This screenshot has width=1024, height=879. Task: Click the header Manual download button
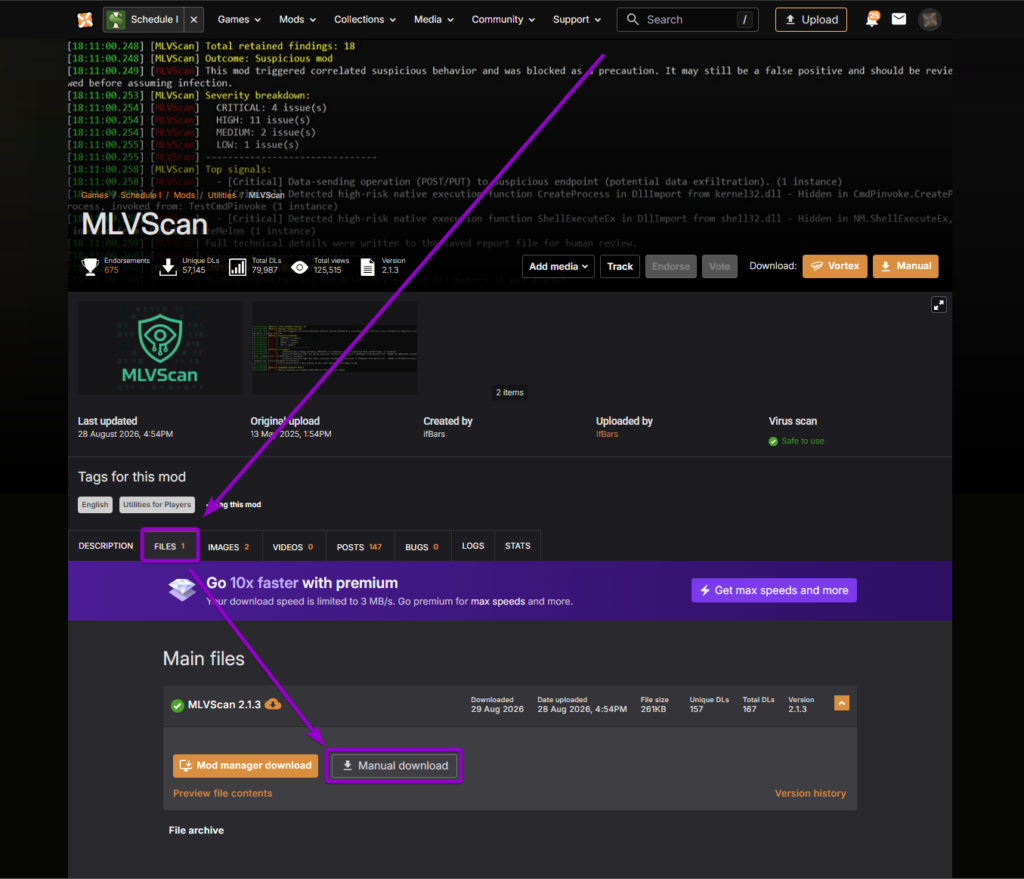906,266
